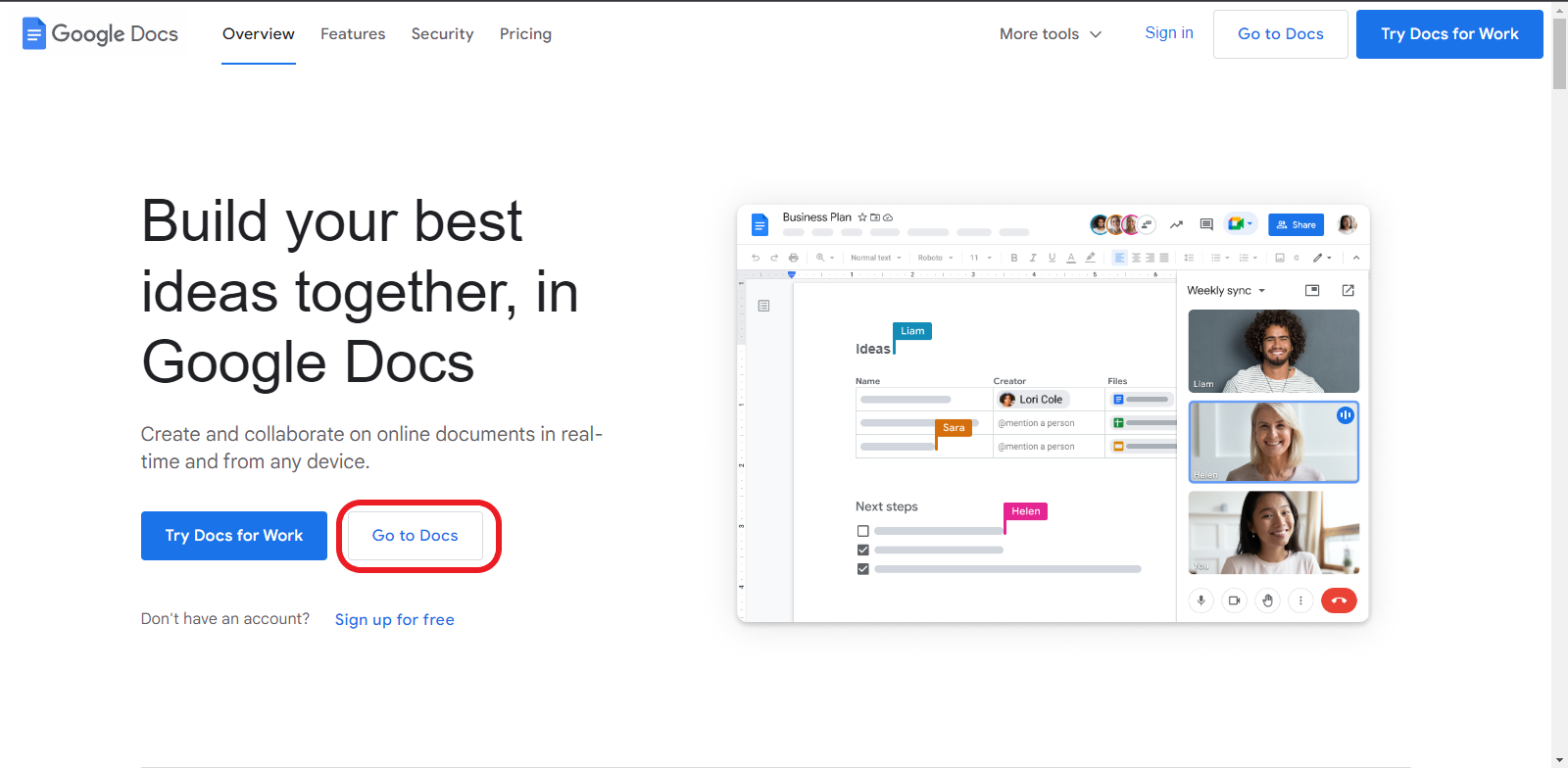Click Liam's video thumbnail
The width and height of the screenshot is (1568, 768).
click(x=1274, y=351)
